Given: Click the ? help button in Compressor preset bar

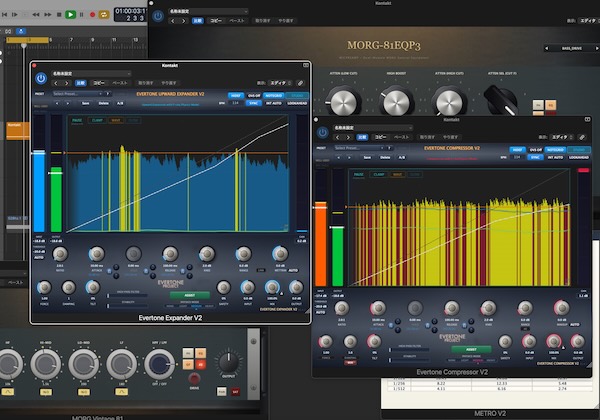Looking at the screenshot, I should (x=389, y=148).
